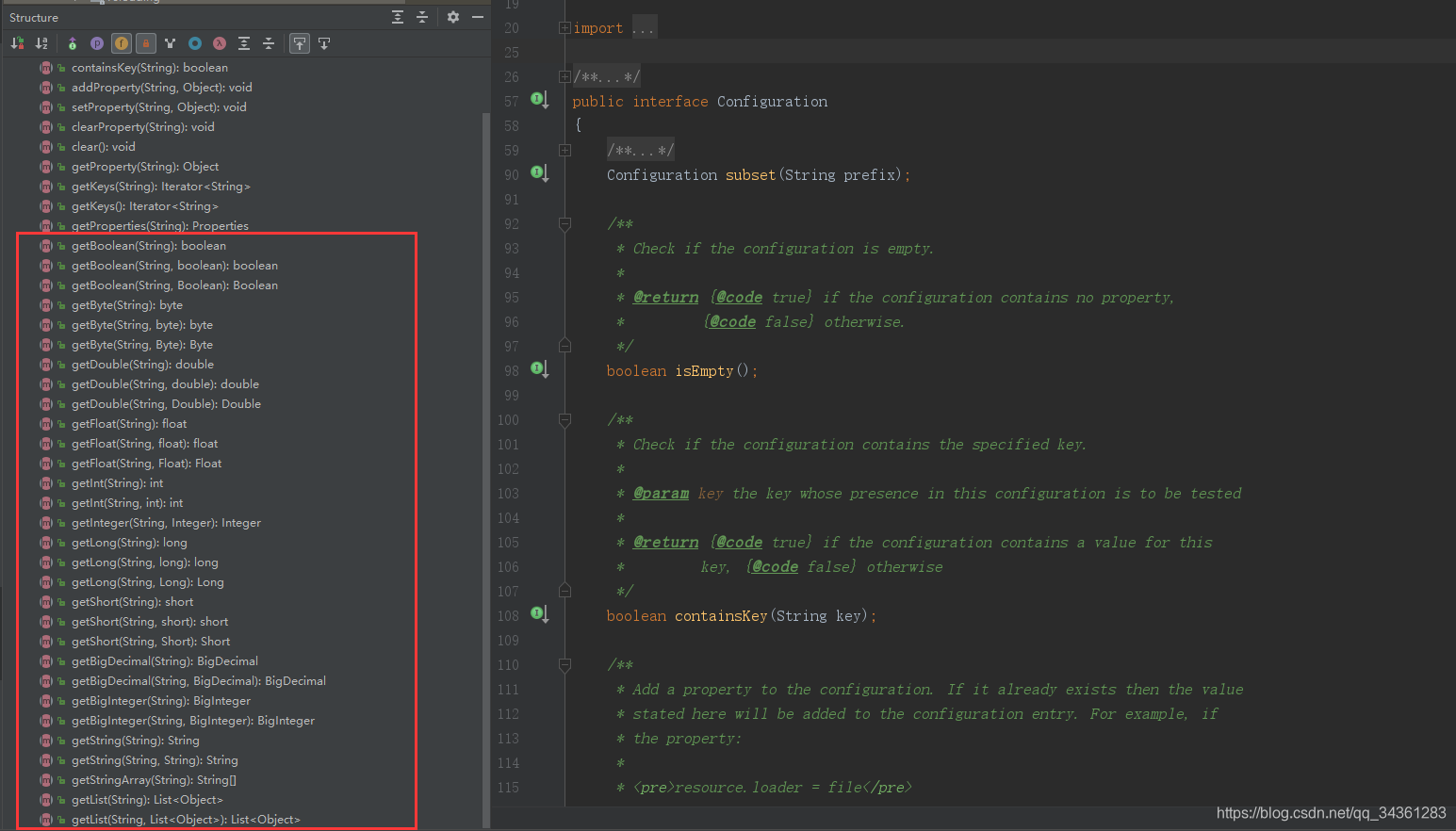Toggle Show Lambdas pink lambda icon
Screen dimensions: 1456x831
220,43
